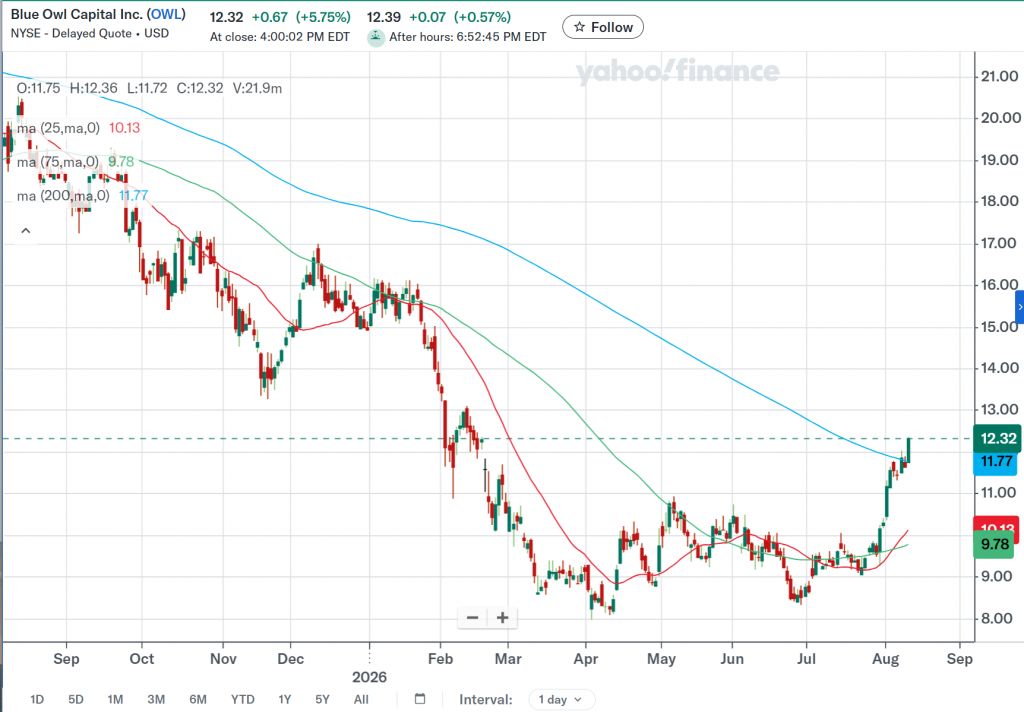This screenshot has width=1024, height=712.
Task: Select the 3M range
Action: 156,700
